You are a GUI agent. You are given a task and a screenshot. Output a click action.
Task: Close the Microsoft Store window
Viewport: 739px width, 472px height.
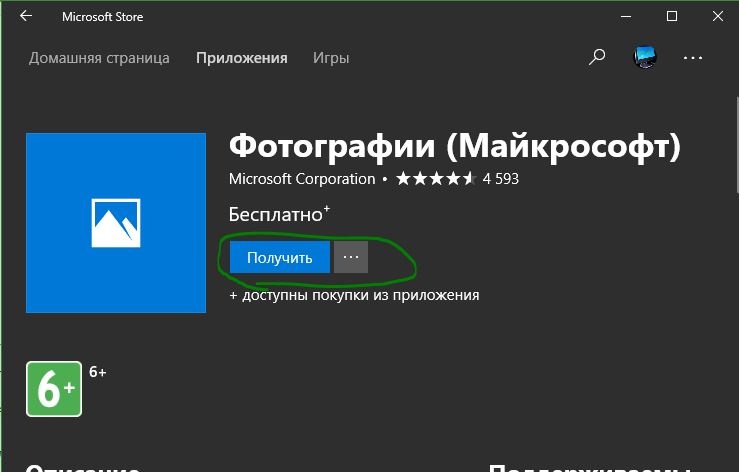coord(718,17)
